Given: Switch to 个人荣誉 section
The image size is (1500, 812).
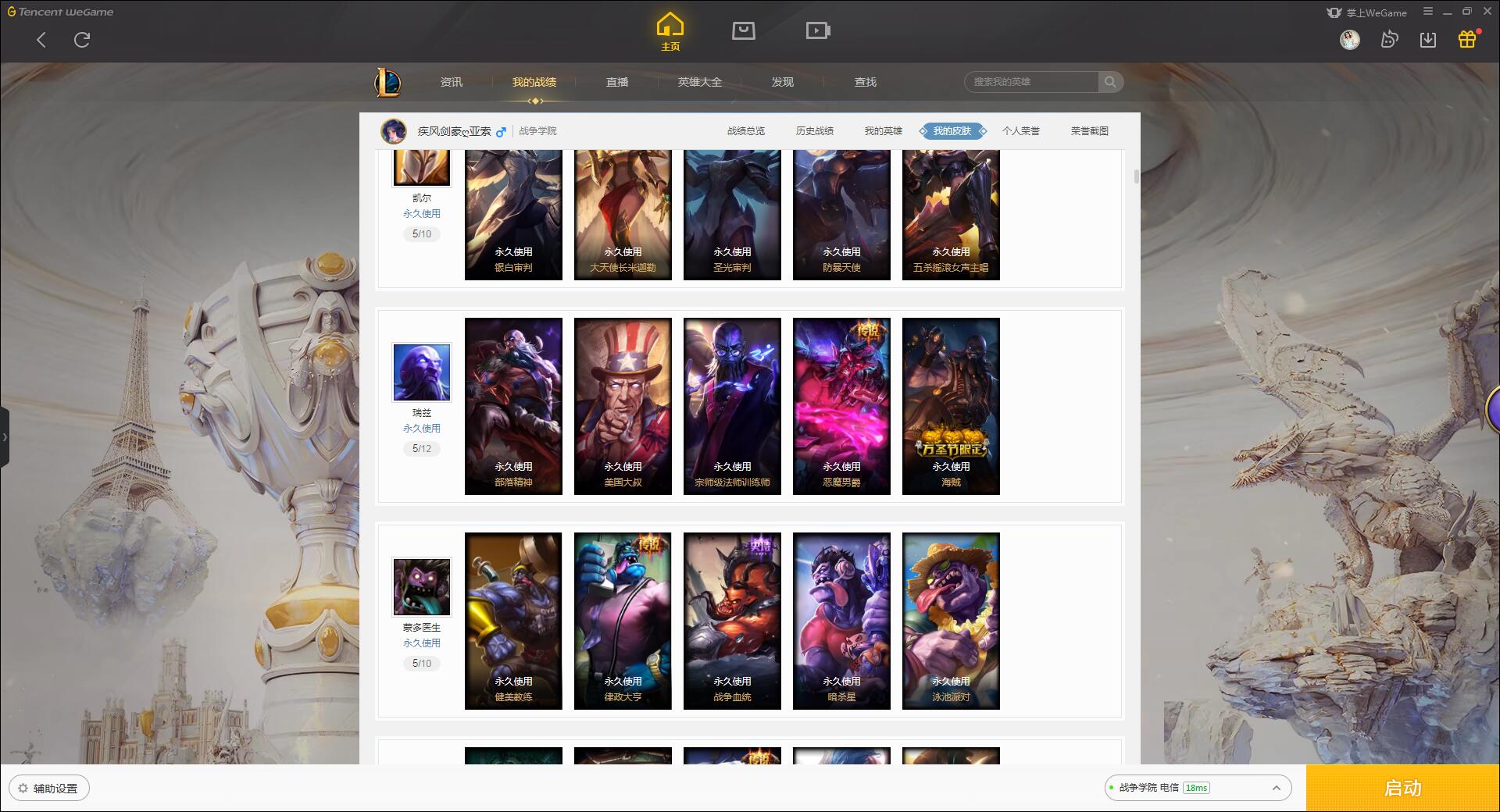Looking at the screenshot, I should [x=1021, y=131].
